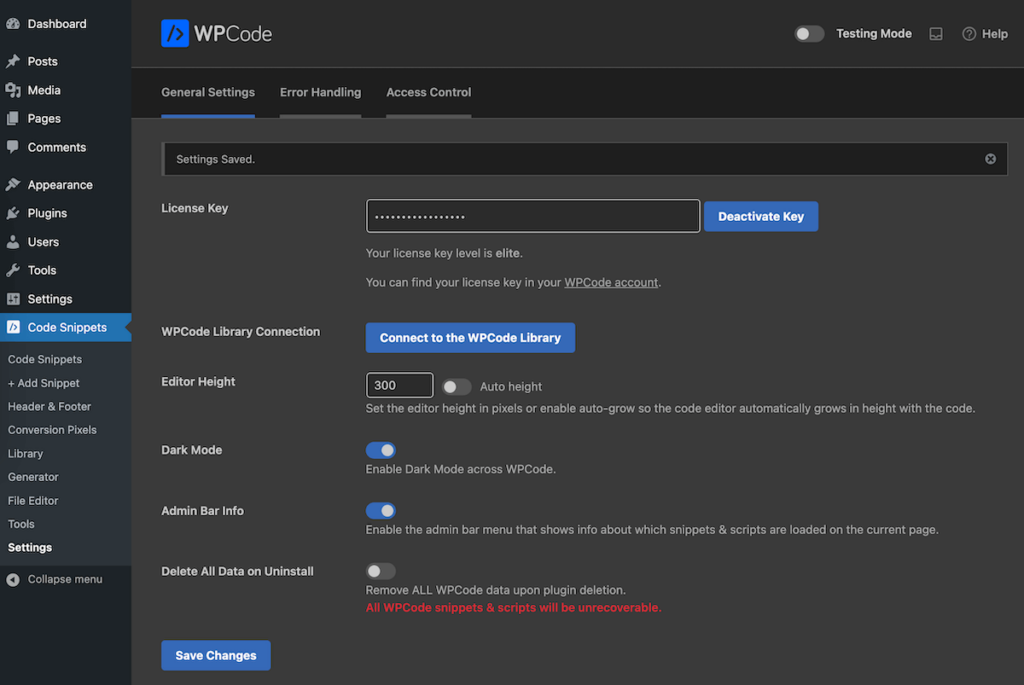Image resolution: width=1024 pixels, height=685 pixels.
Task: Enable Delete All Data on Uninstall
Action: (381, 571)
